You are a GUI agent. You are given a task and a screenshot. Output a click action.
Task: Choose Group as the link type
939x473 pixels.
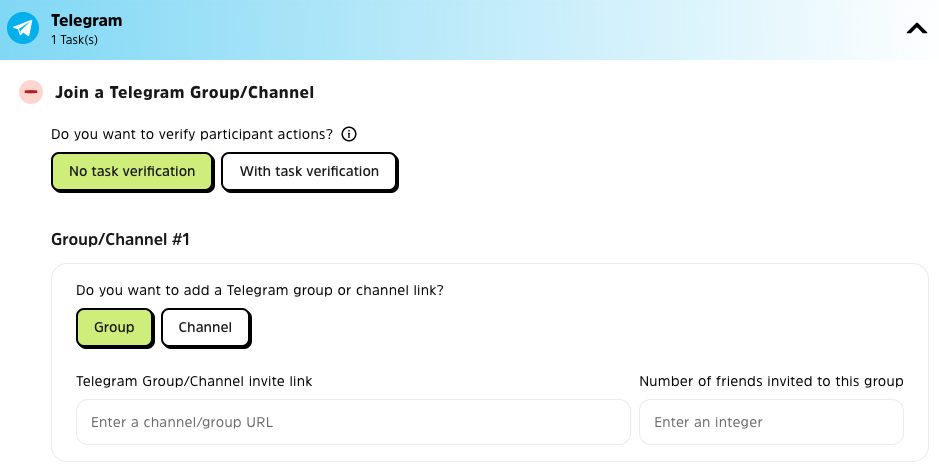(114, 327)
